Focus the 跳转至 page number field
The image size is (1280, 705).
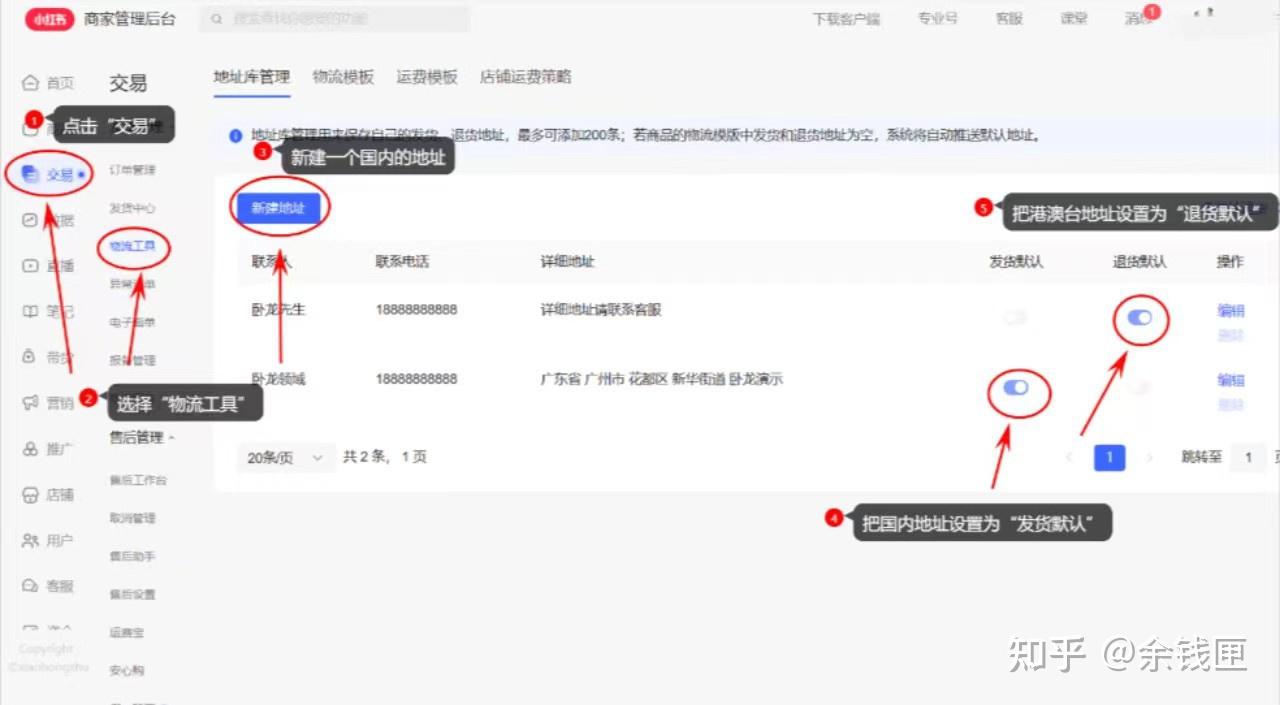[1248, 457]
